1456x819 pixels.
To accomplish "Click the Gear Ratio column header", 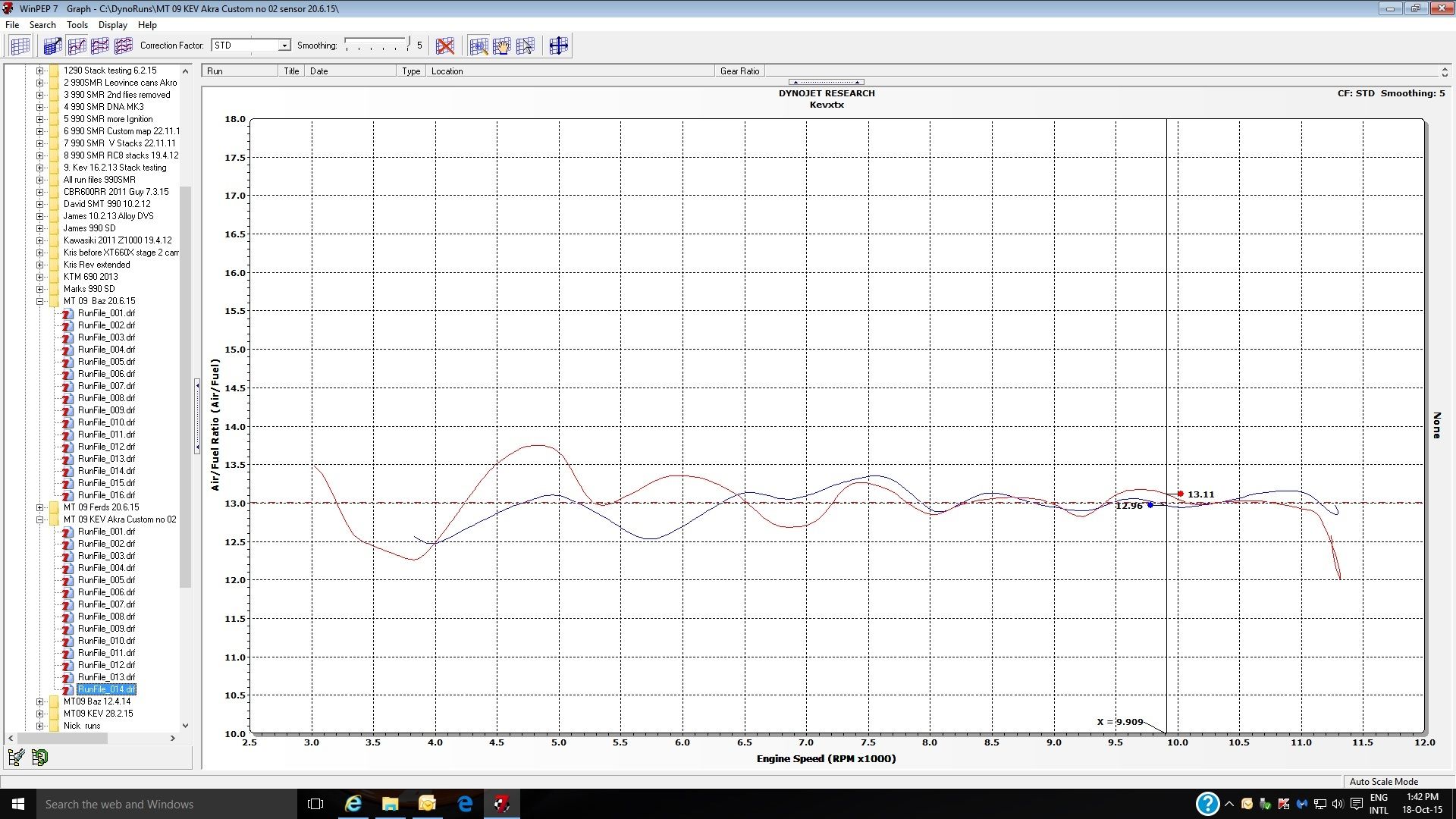I will click(739, 71).
